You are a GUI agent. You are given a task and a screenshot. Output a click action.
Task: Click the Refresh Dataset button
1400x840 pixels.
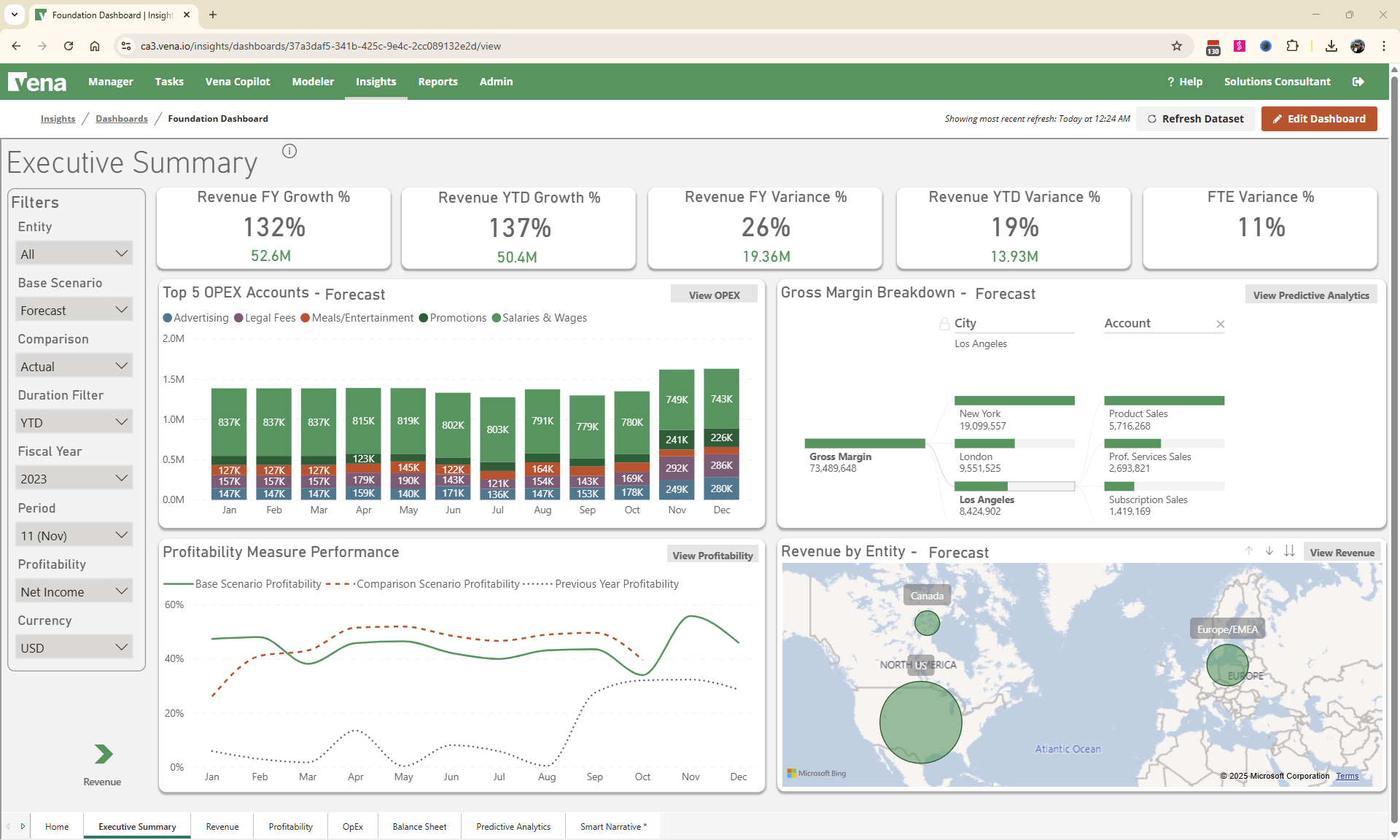pos(1196,118)
